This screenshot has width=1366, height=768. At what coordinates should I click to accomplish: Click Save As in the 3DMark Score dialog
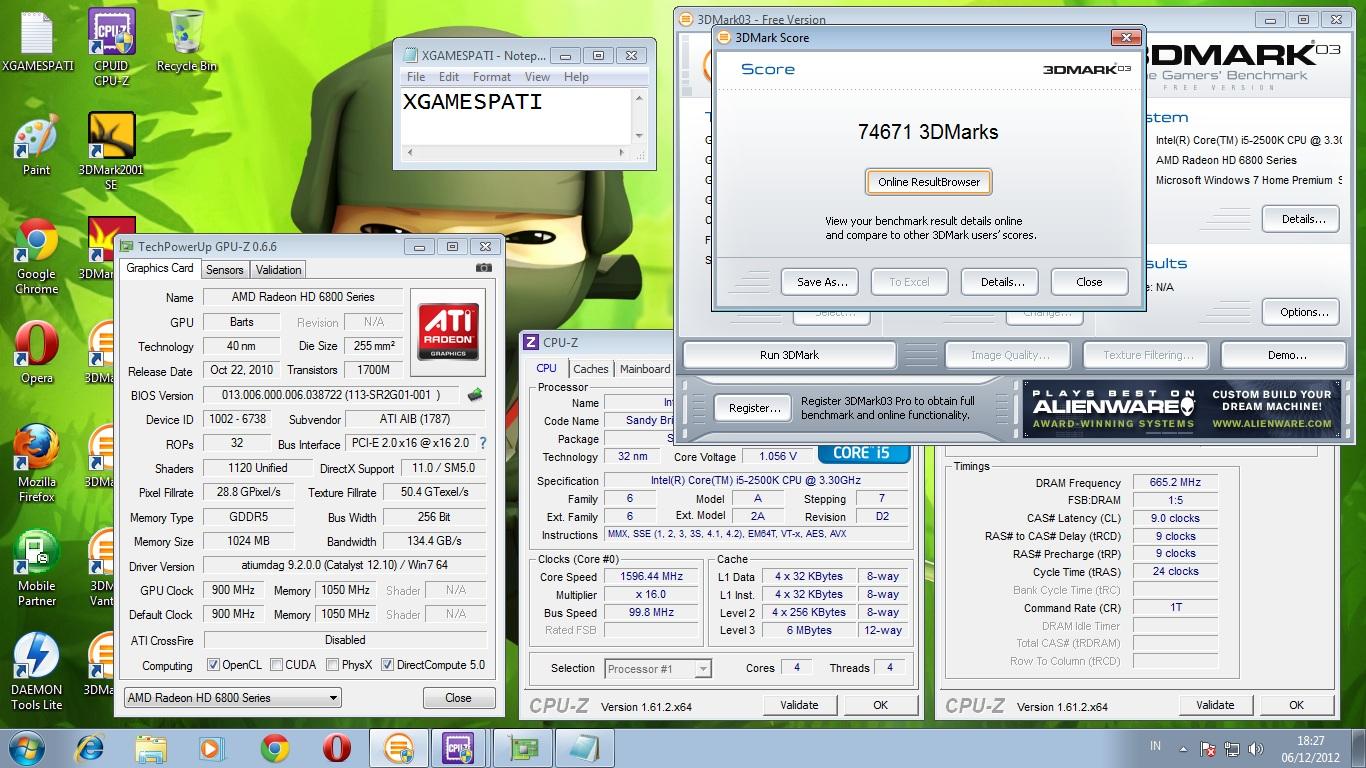pos(822,282)
